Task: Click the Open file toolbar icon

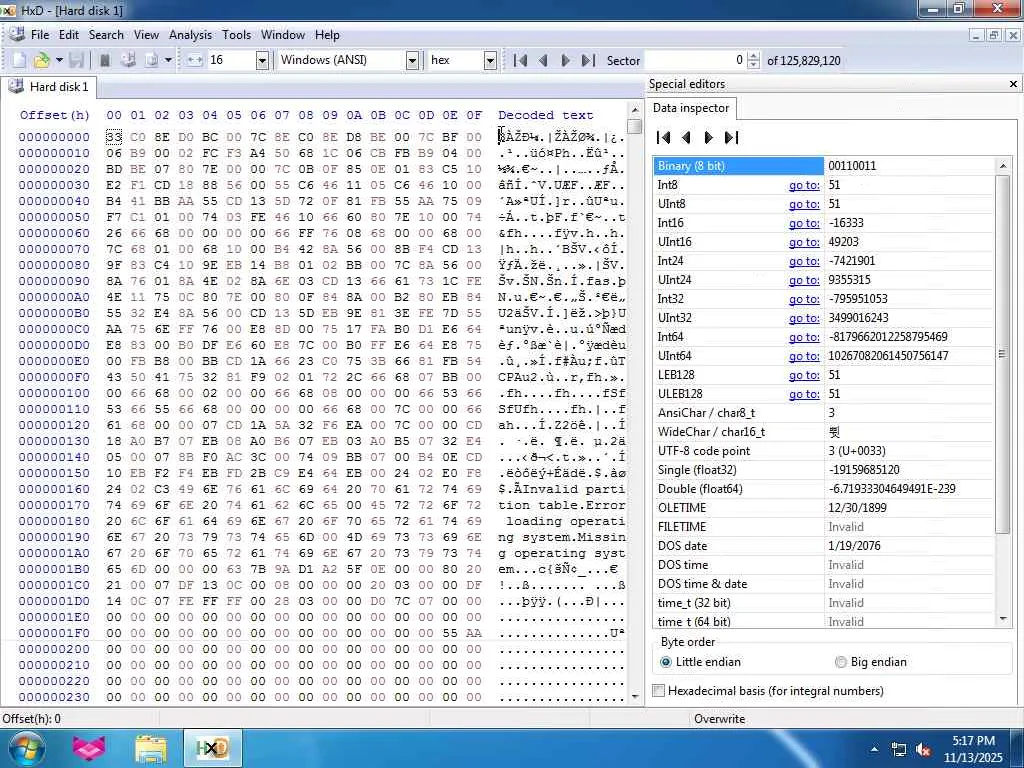Action: tap(42, 60)
